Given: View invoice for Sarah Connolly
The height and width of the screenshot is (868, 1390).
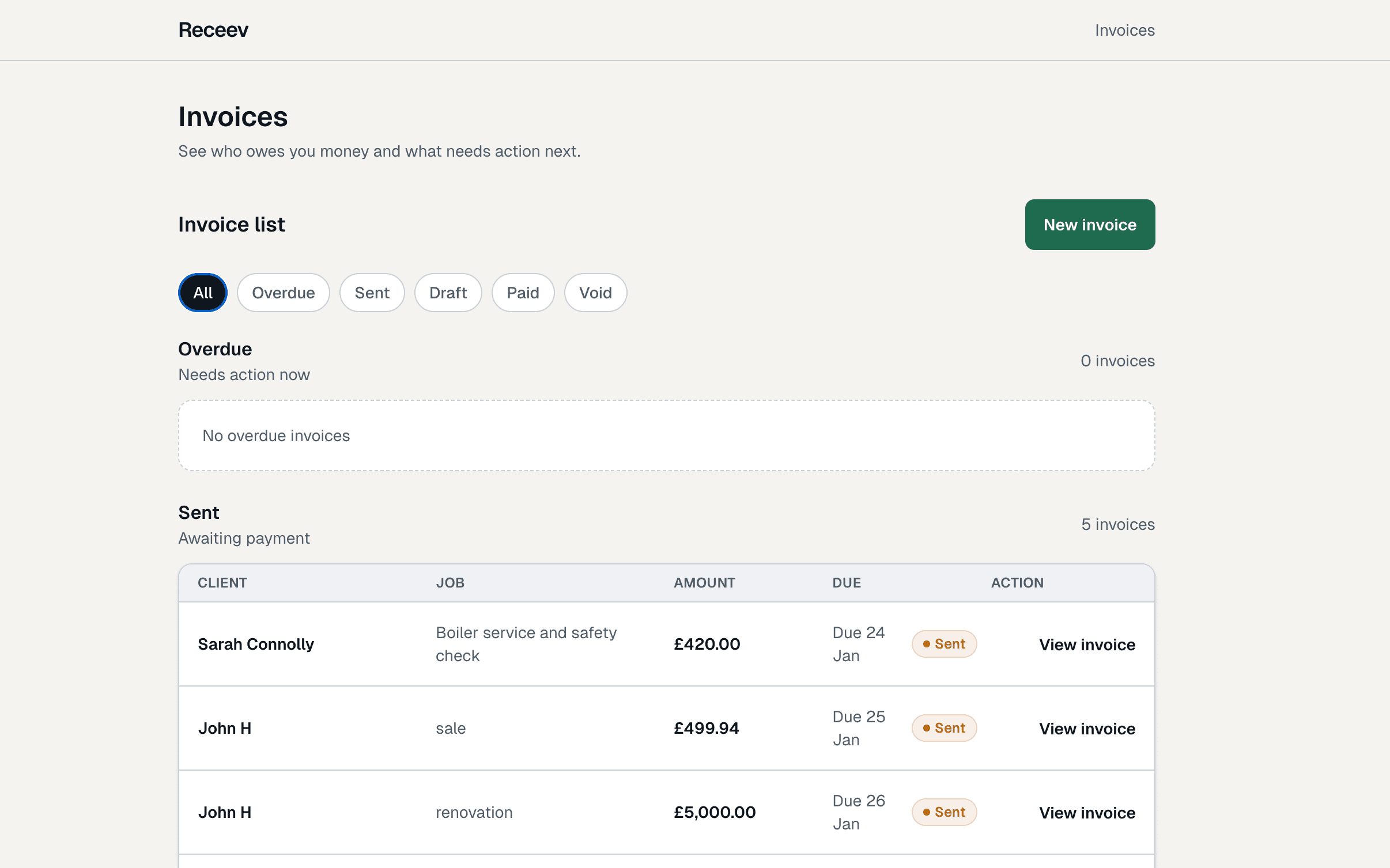Looking at the screenshot, I should coord(1087,644).
